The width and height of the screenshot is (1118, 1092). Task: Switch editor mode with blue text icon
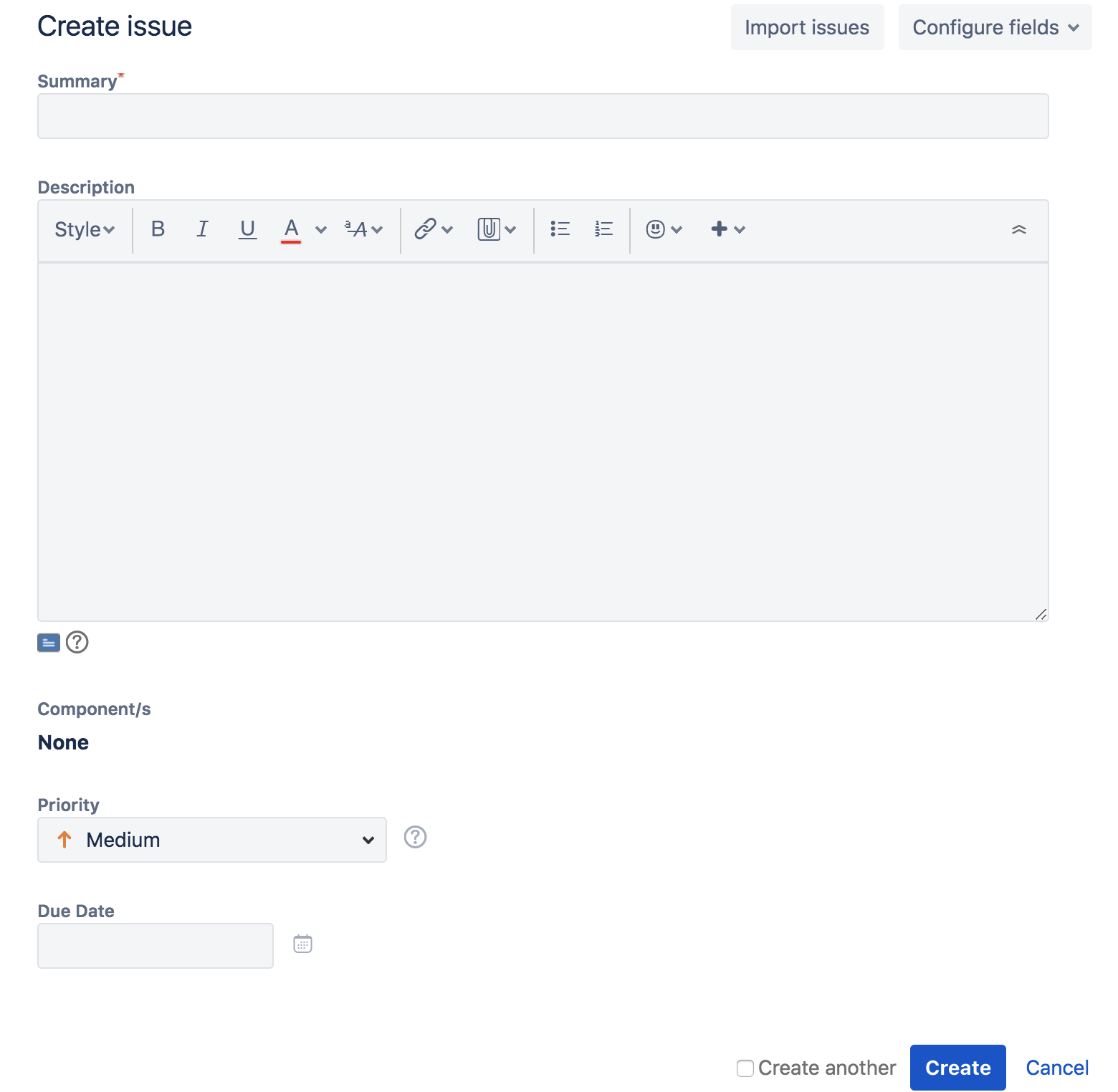pos(49,643)
